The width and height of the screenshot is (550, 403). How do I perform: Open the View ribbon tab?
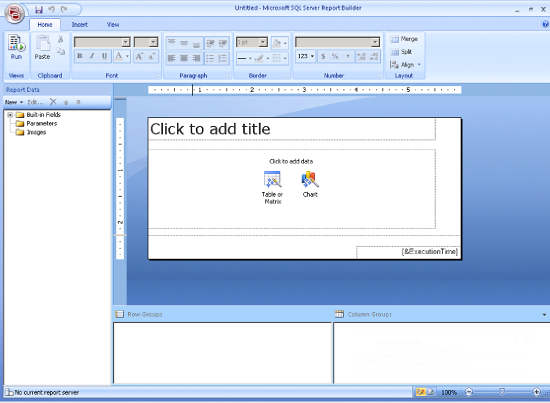click(113, 25)
